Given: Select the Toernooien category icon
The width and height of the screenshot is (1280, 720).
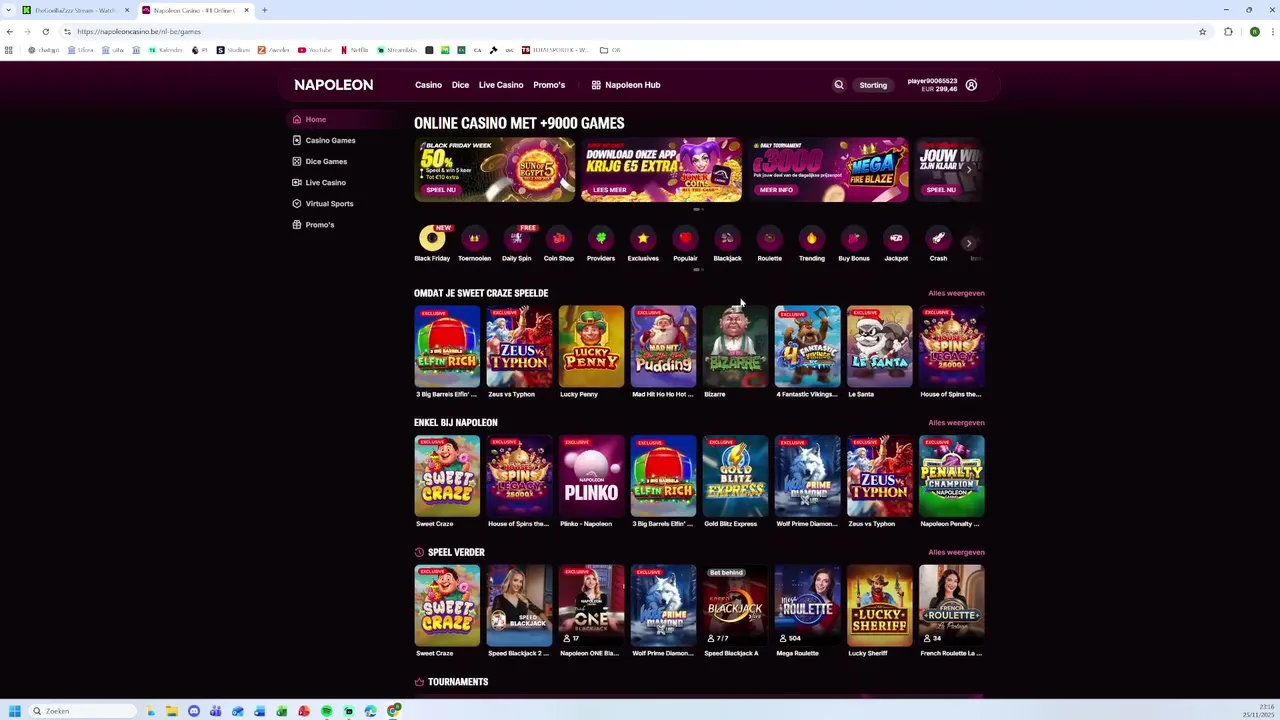Looking at the screenshot, I should click(474, 238).
